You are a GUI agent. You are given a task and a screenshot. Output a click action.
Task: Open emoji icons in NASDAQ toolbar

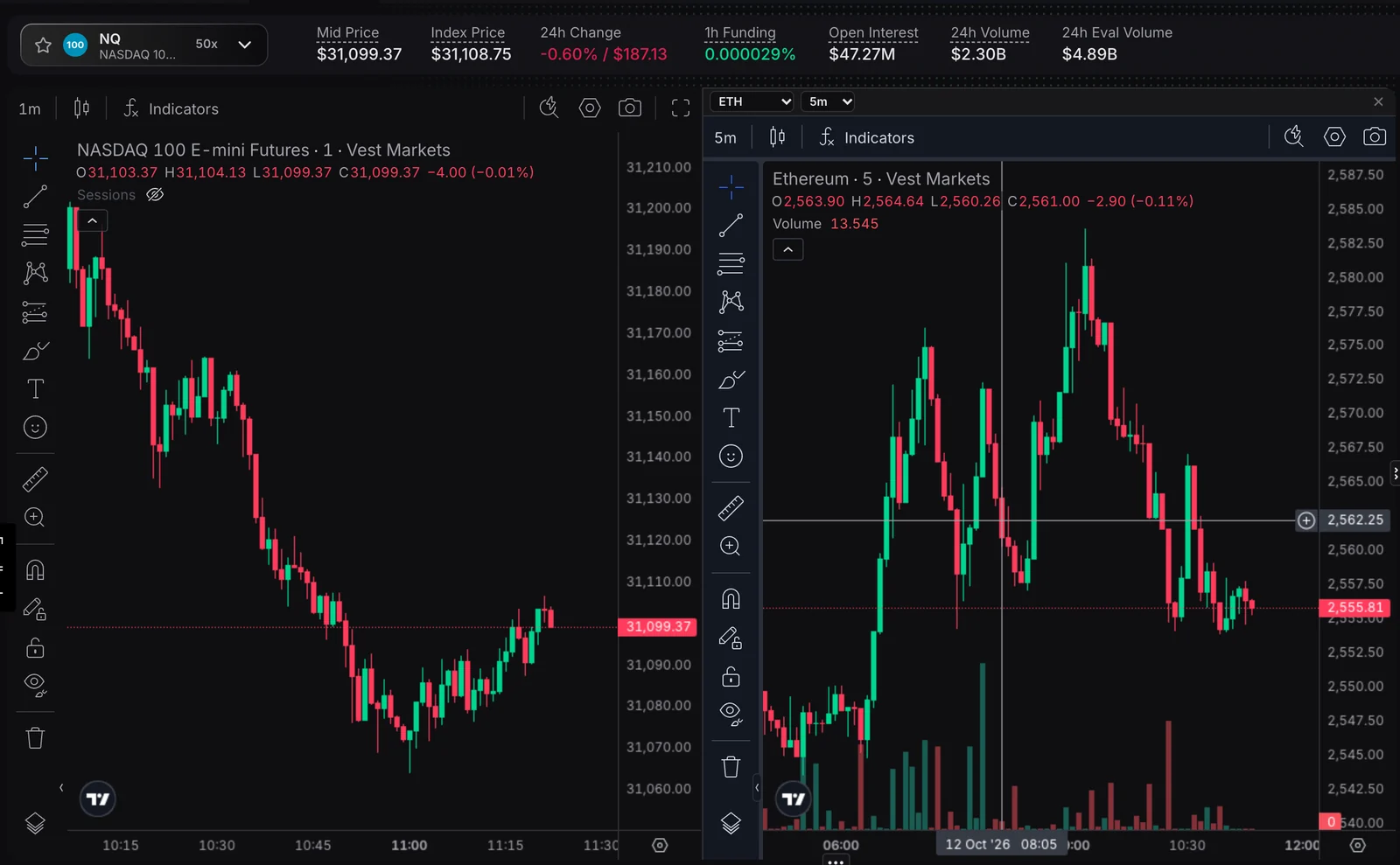35,428
